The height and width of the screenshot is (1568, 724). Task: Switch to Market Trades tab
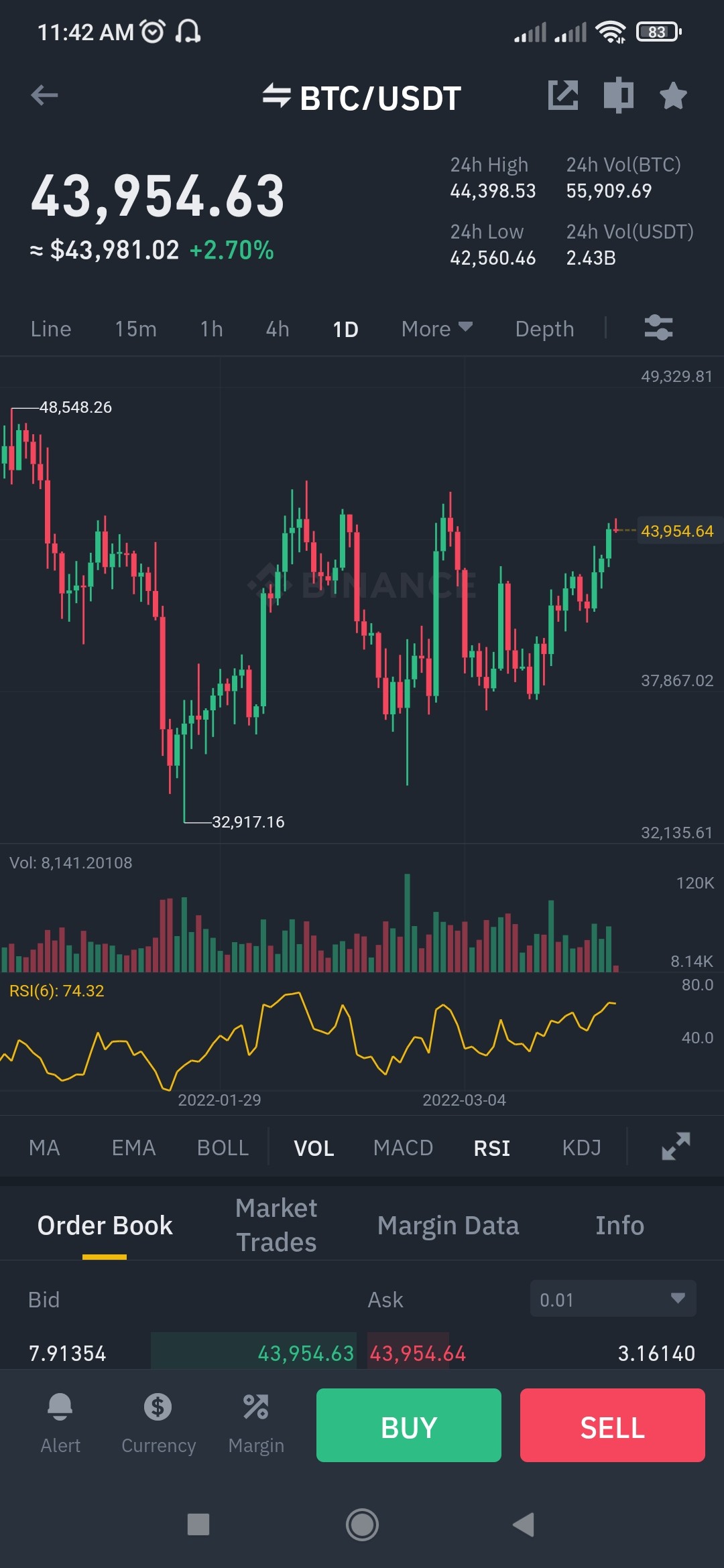tap(276, 1225)
